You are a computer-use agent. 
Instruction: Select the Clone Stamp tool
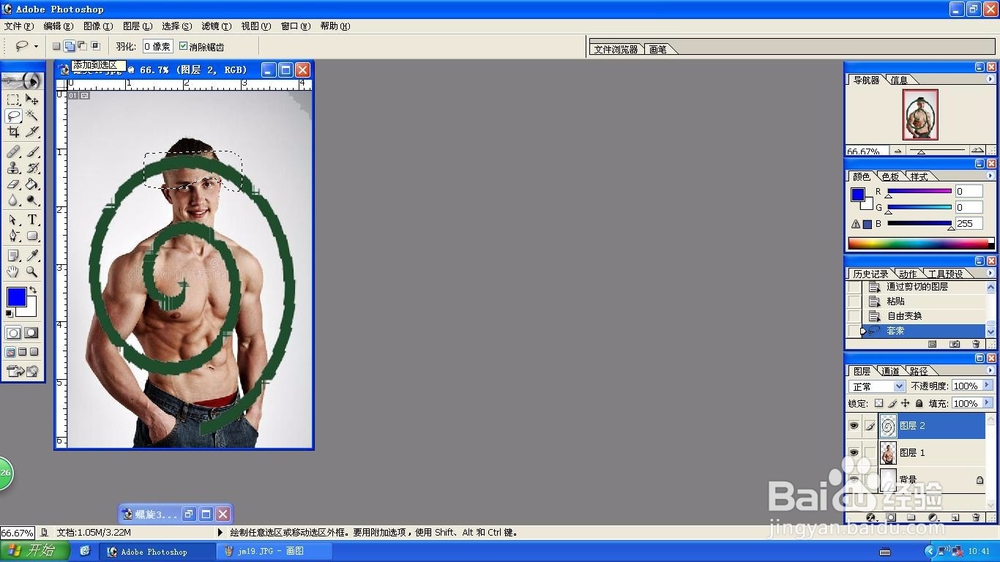pyautogui.click(x=13, y=168)
